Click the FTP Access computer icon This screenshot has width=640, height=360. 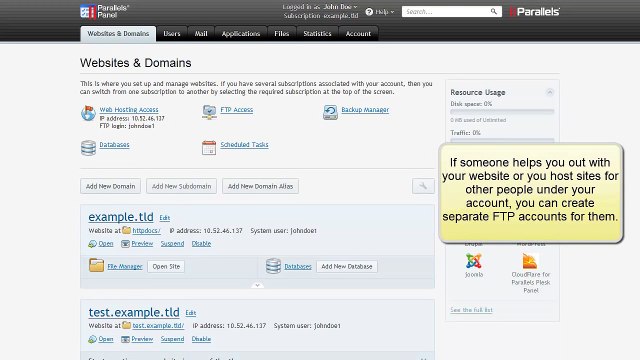(209, 112)
